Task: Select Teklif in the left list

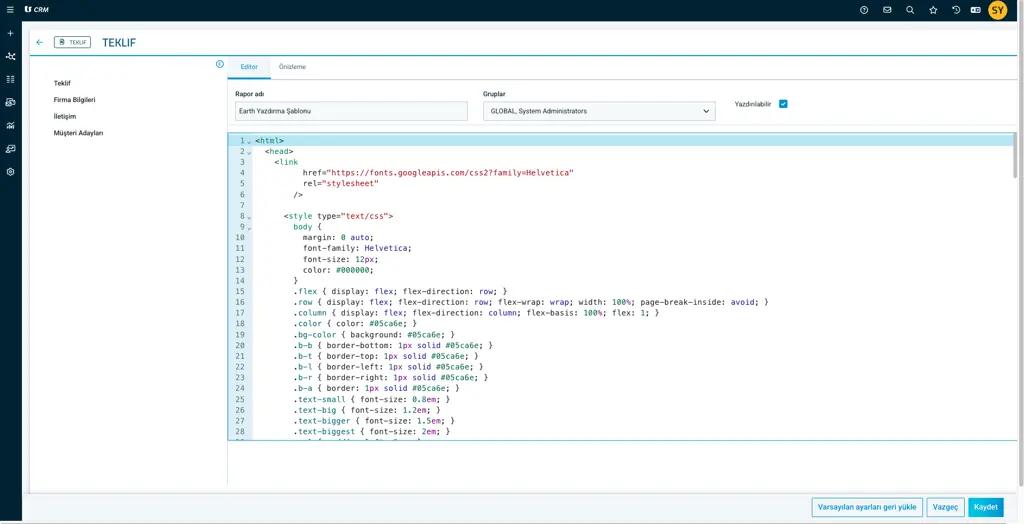Action: coord(62,83)
